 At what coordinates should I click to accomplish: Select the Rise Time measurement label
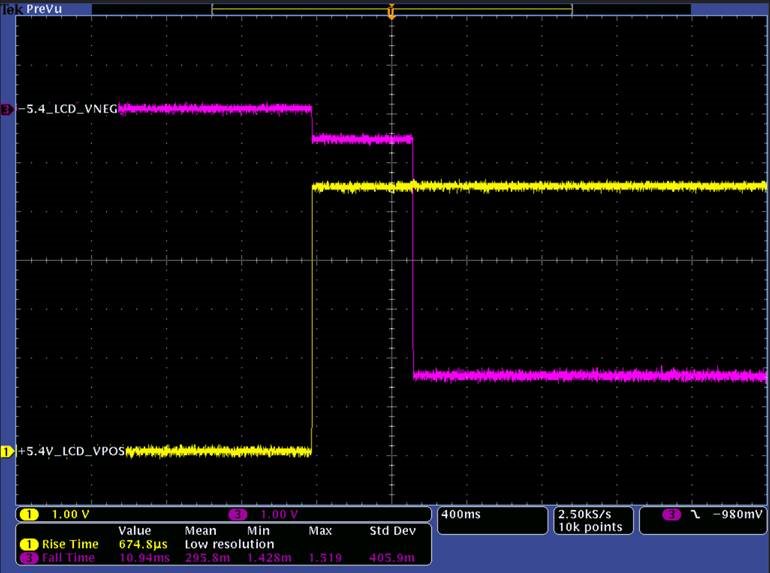[70, 545]
